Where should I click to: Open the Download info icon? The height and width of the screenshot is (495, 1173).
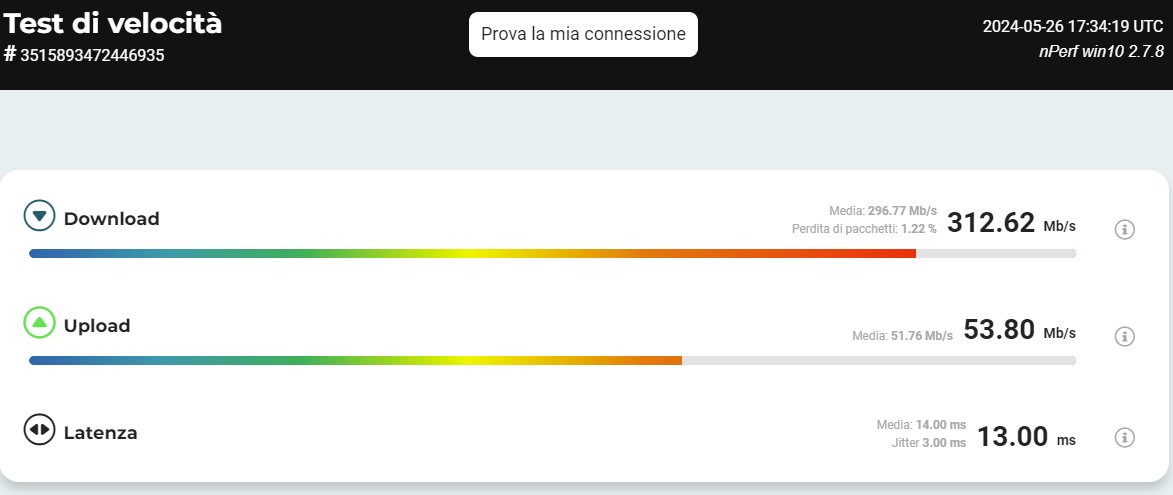point(1124,230)
